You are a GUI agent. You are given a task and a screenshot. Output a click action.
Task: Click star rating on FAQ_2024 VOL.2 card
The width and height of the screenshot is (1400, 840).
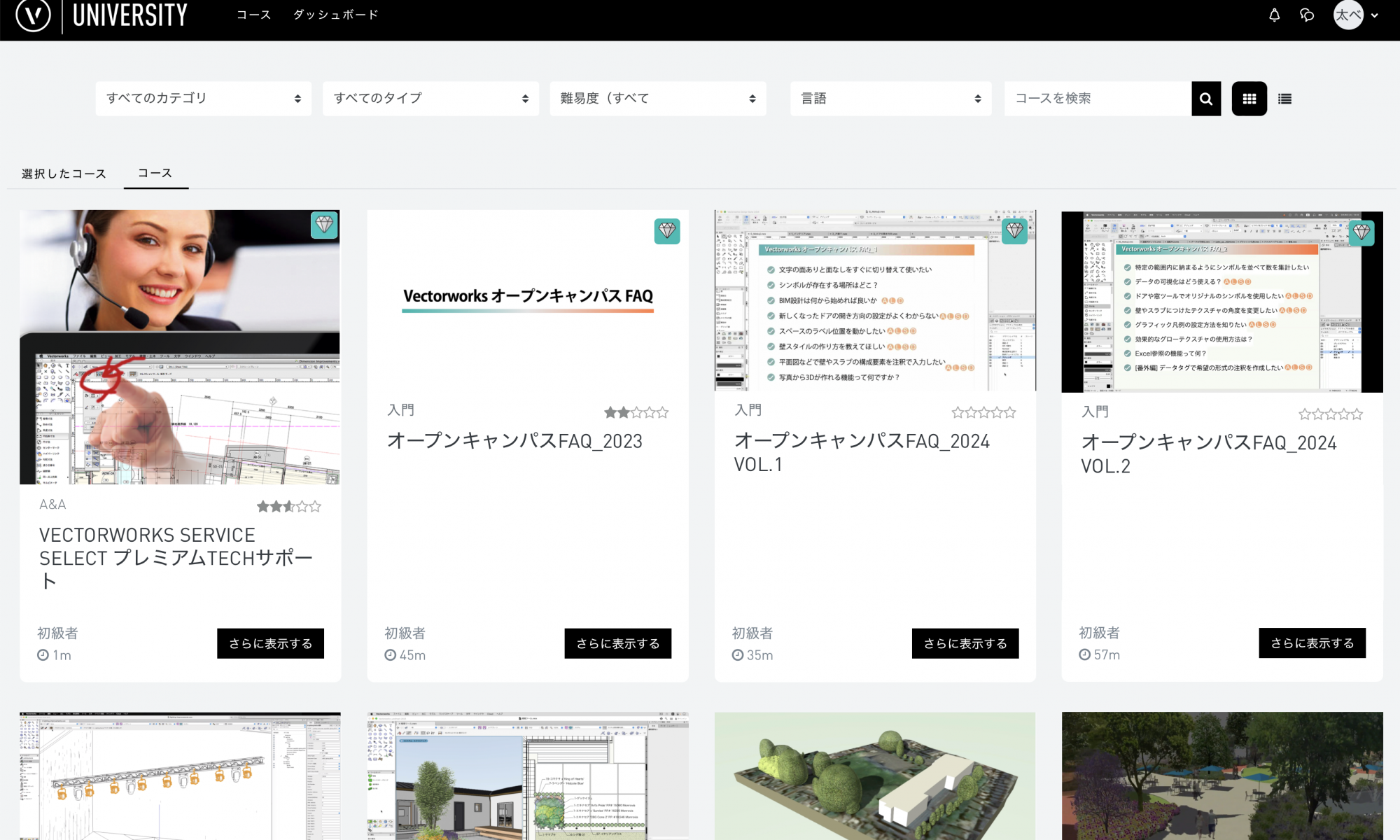click(1331, 414)
